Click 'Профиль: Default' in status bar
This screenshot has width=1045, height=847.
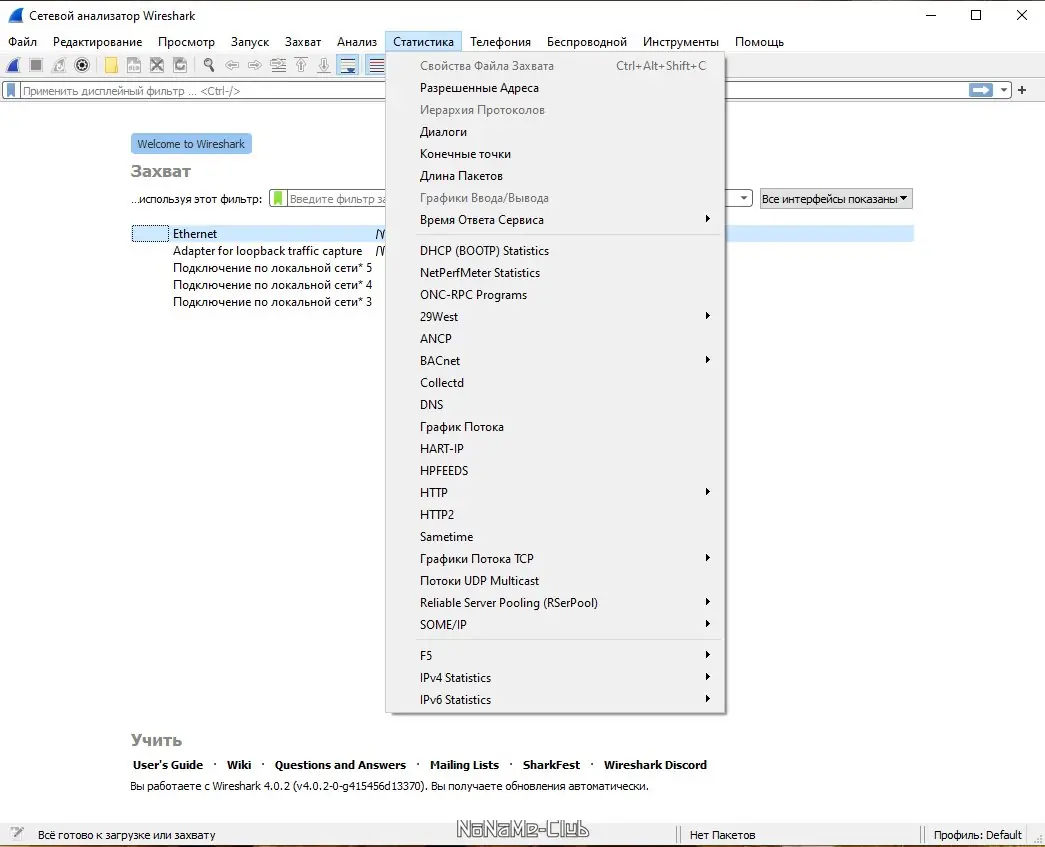coord(977,835)
